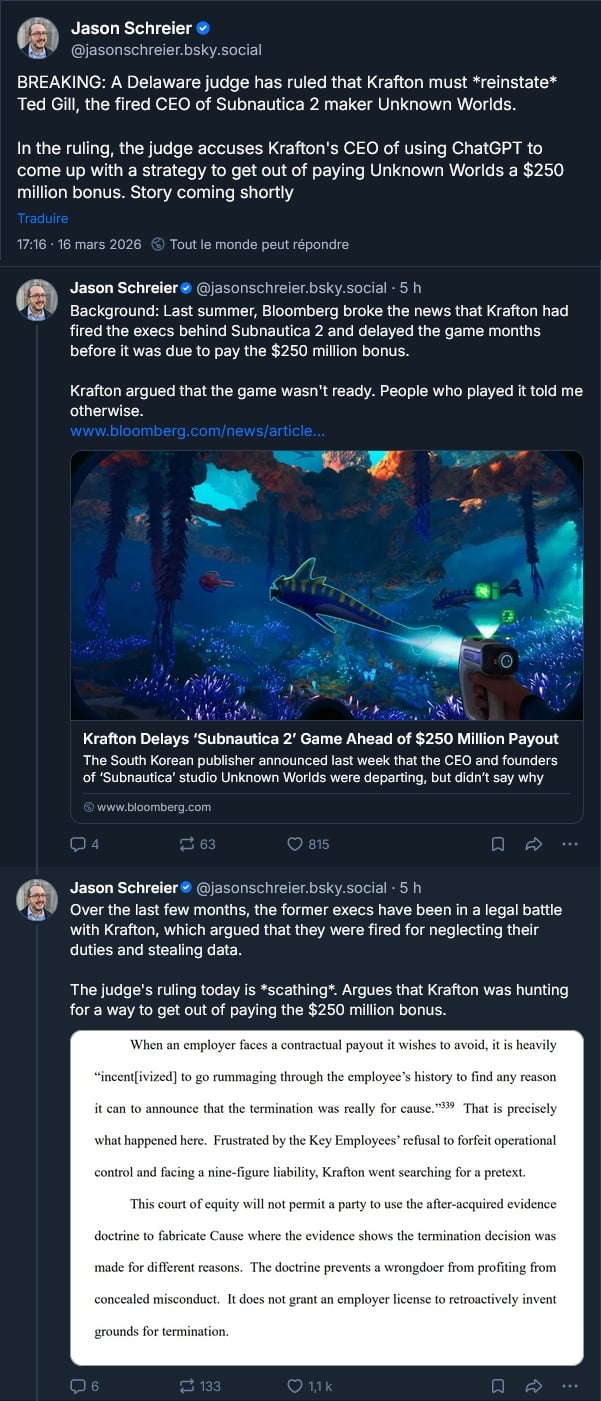Share the Bloomberg background post

(x=533, y=844)
